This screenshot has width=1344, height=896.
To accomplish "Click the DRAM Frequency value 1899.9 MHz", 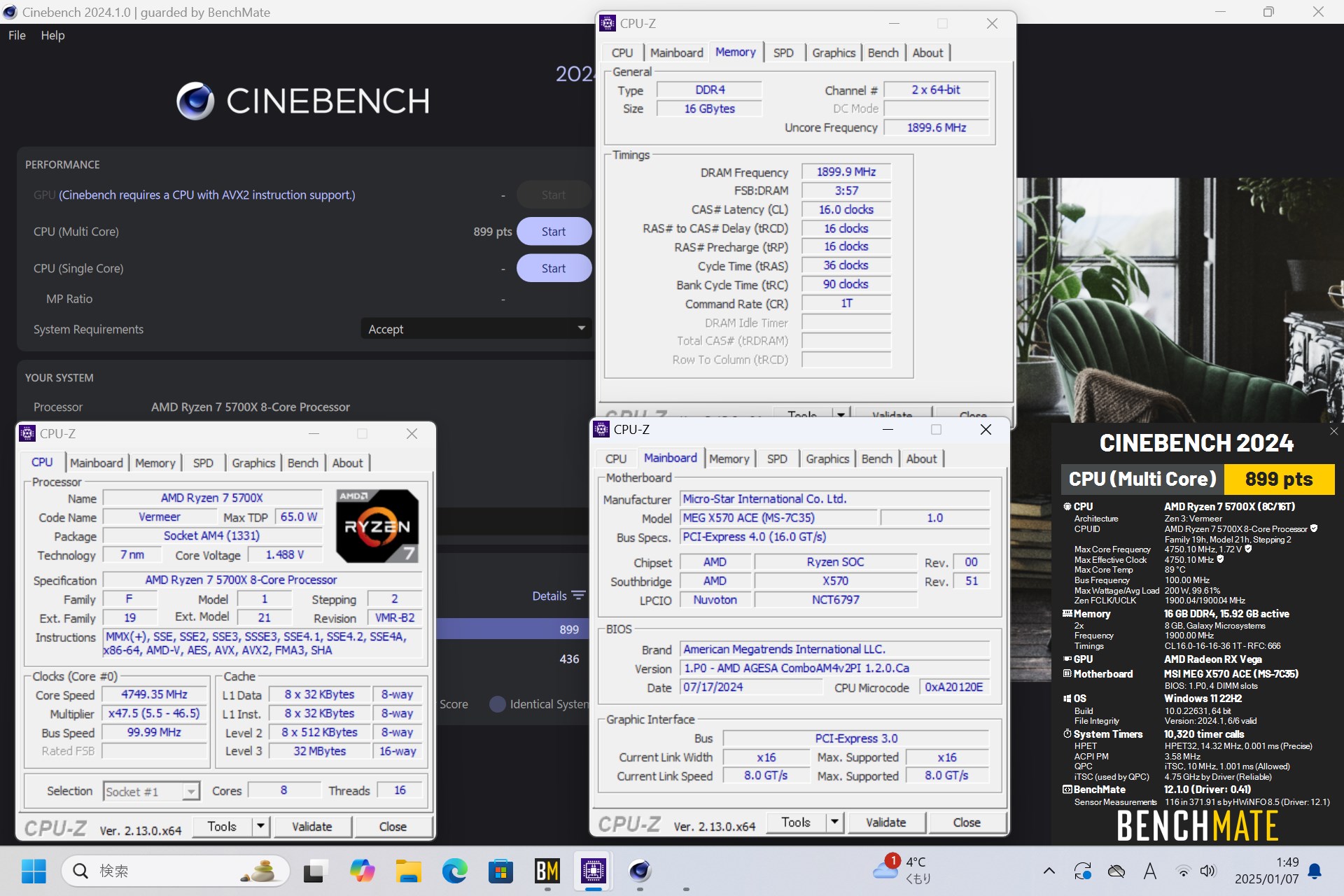I will click(x=846, y=172).
